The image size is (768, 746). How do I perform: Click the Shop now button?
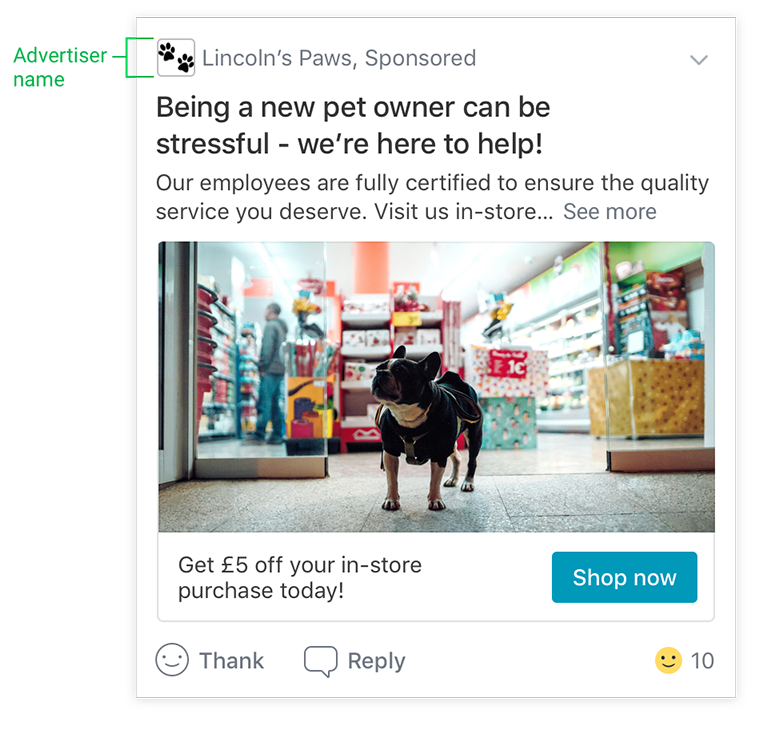point(624,577)
